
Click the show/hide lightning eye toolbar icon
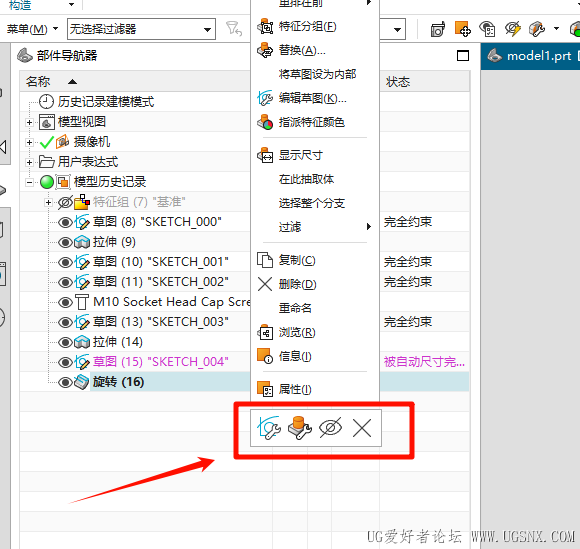click(513, 28)
